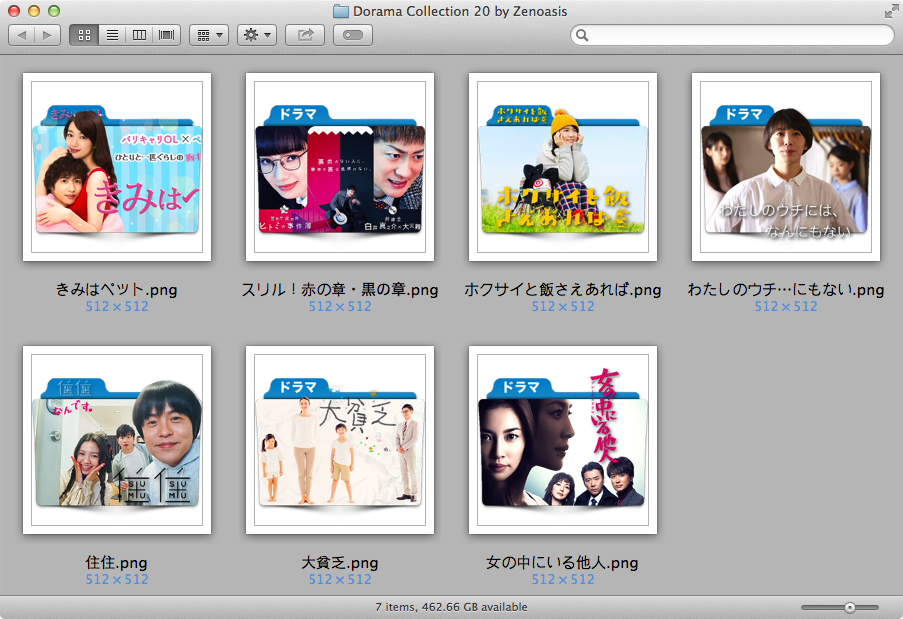Switch to column view
Image resolution: width=903 pixels, height=619 pixels.
click(139, 34)
